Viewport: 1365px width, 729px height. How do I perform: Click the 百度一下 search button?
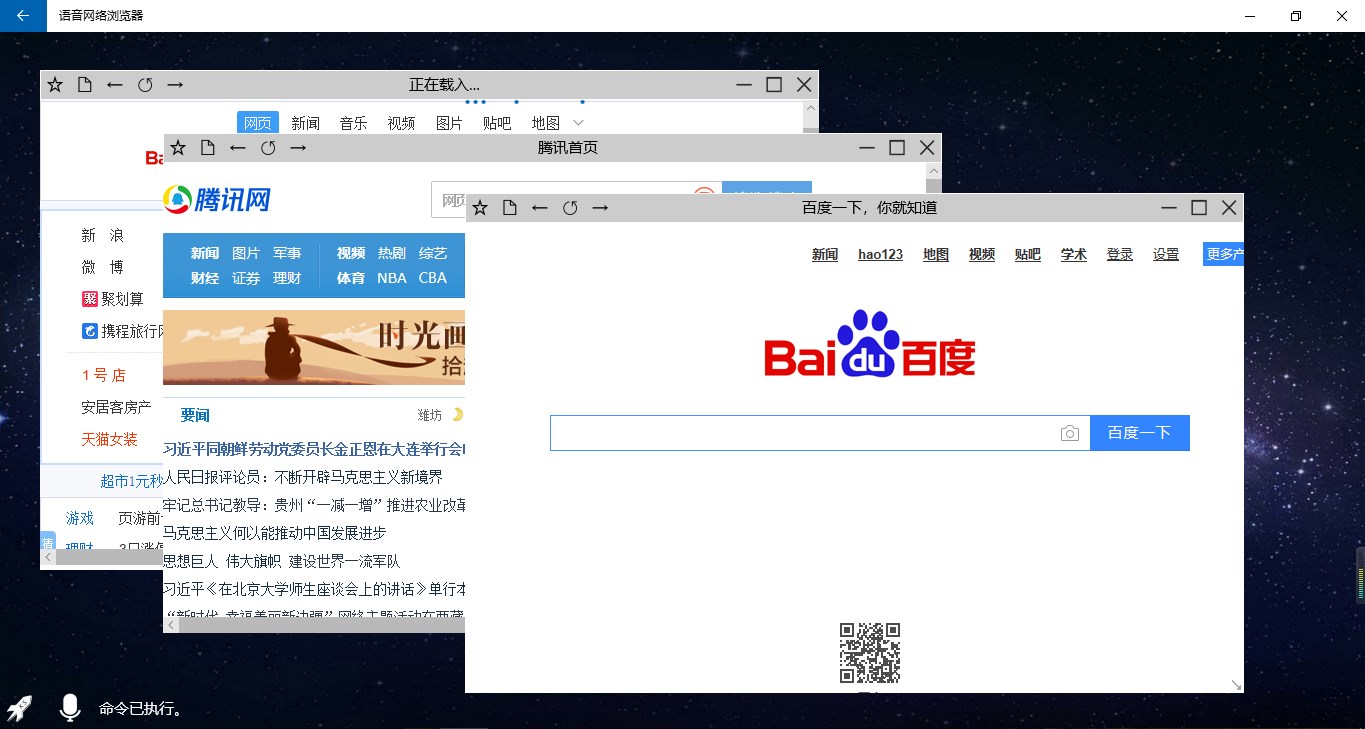click(x=1140, y=433)
